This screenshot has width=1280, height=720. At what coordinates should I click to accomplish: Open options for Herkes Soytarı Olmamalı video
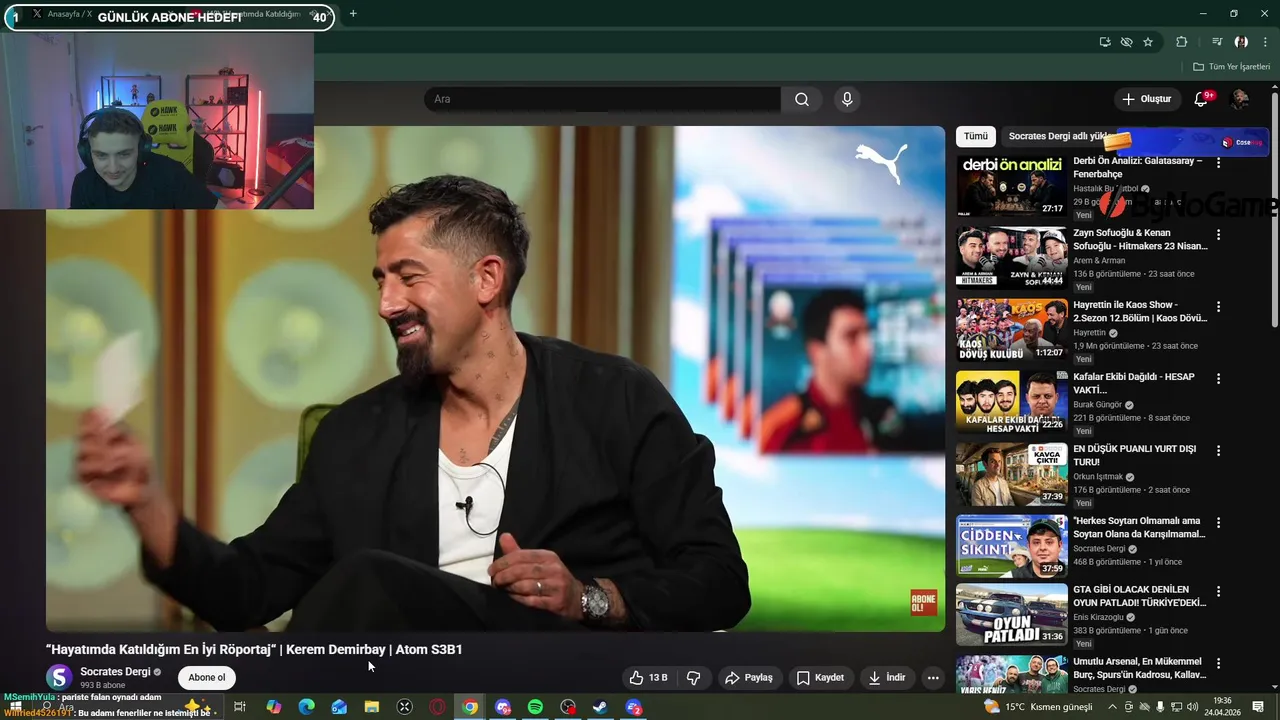[x=1218, y=523]
